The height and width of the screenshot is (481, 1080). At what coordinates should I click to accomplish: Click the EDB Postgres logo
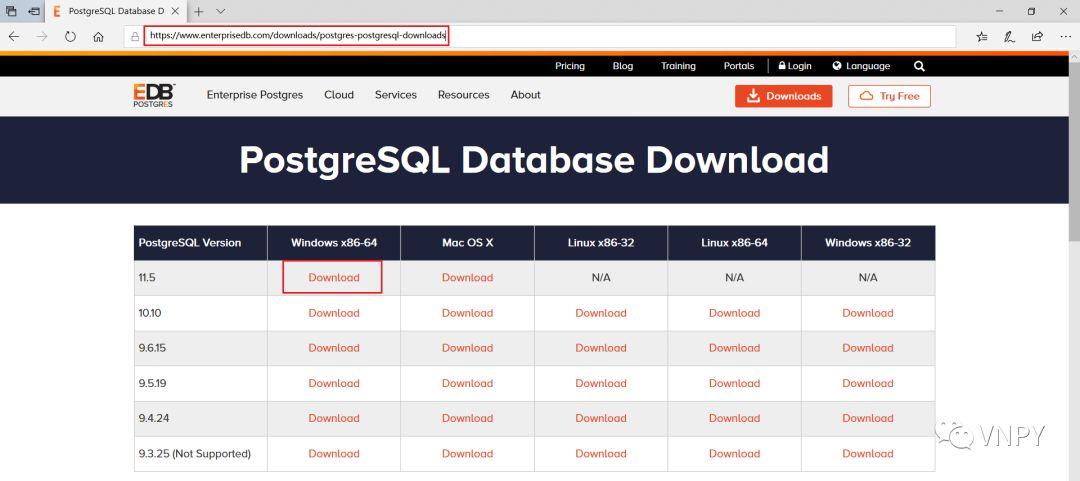tap(154, 96)
